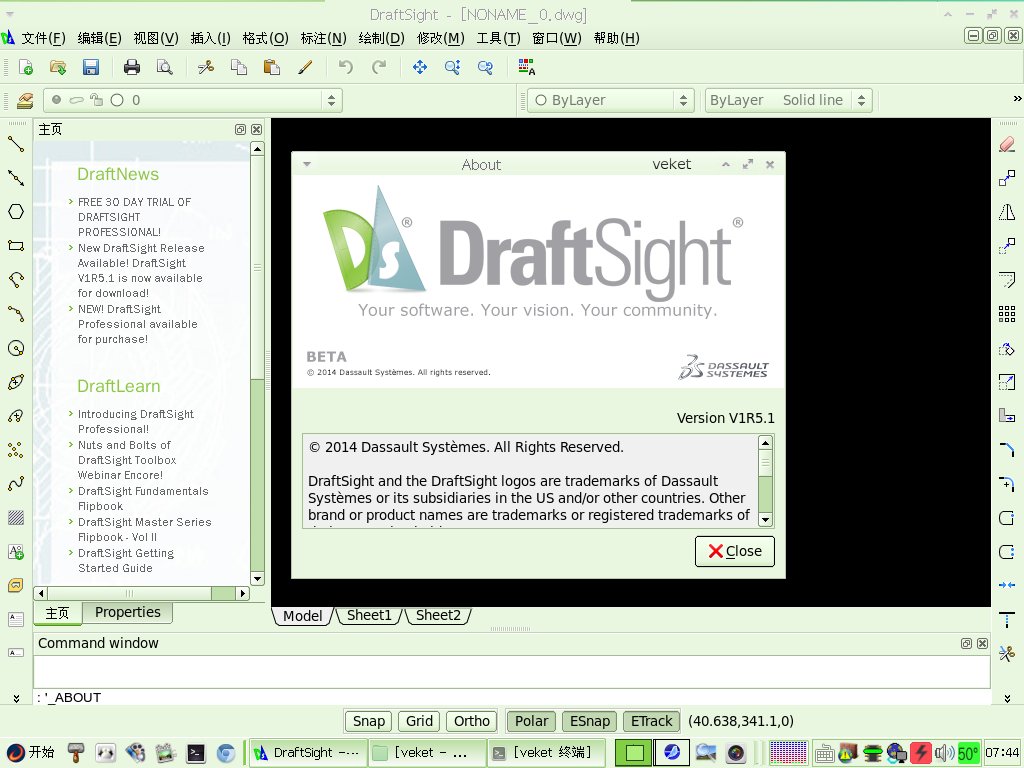The image size is (1024, 768).
Task: Click the Copy icon
Action: pos(238,67)
